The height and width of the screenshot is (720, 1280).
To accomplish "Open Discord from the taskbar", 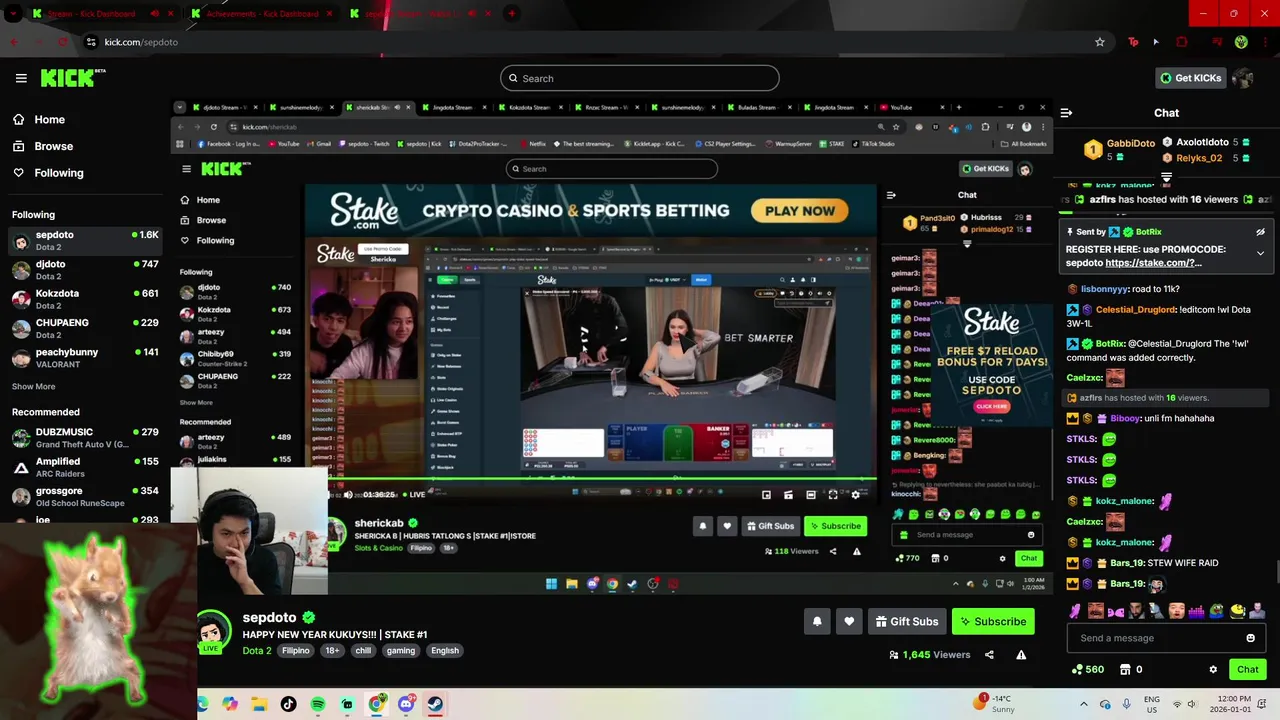I will coord(406,704).
